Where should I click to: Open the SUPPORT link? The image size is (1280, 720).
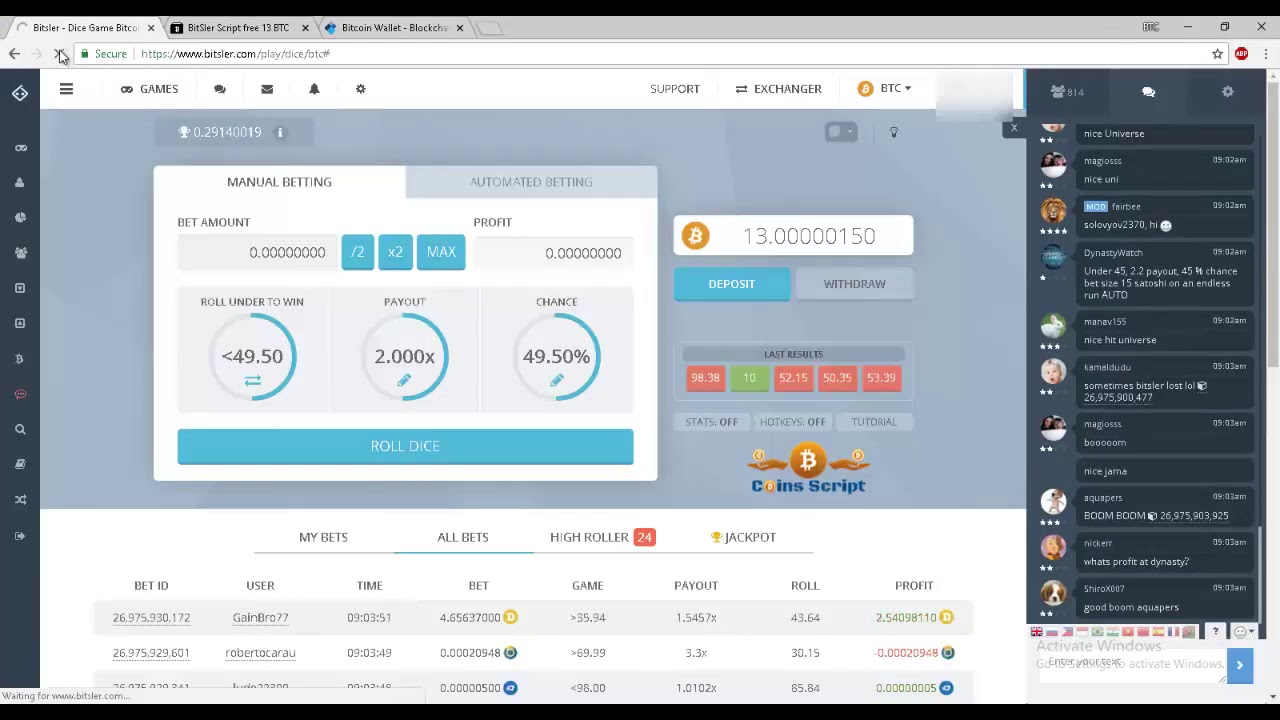[675, 89]
